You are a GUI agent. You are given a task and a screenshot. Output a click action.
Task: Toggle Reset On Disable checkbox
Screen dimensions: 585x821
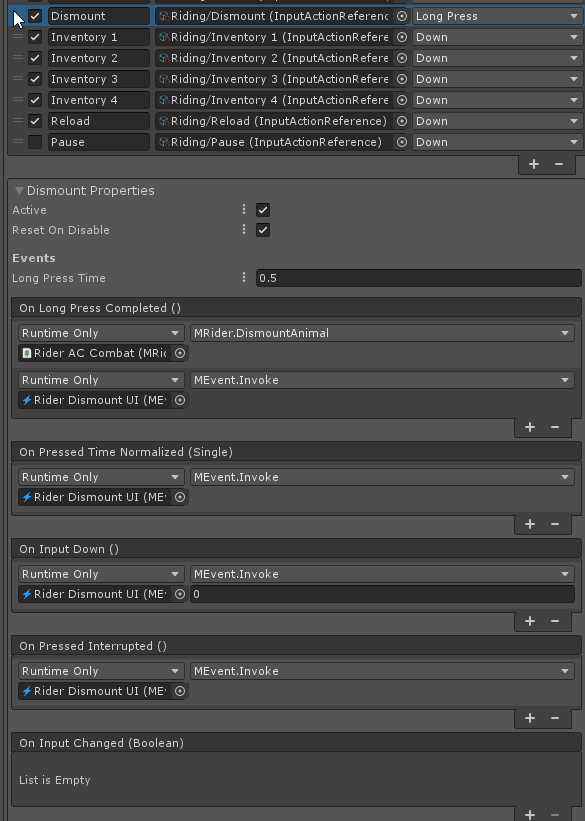coord(263,230)
